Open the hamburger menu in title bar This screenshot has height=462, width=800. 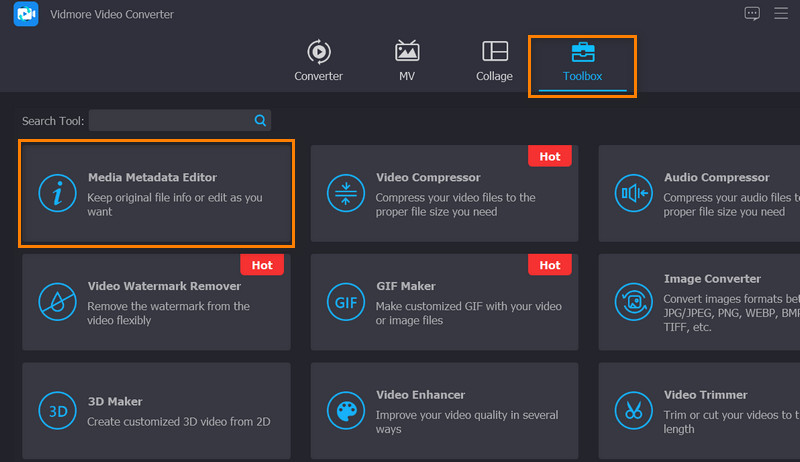(x=780, y=14)
